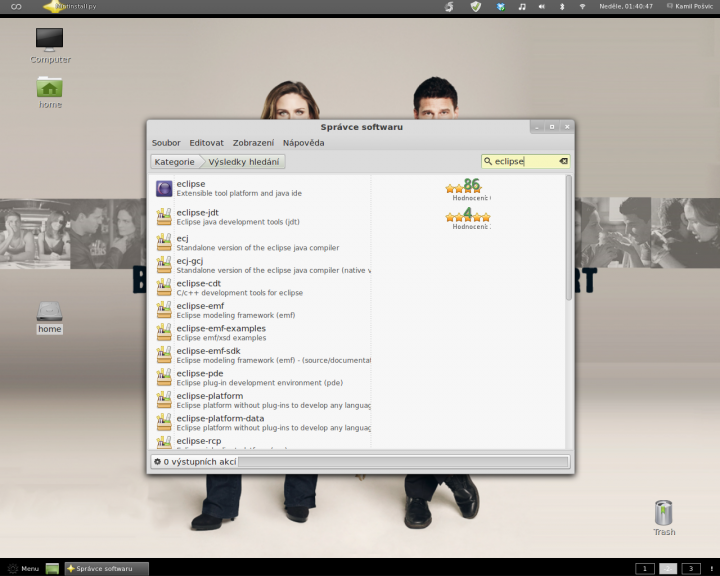
Task: Open the Zobrazení menu
Action: [253, 143]
